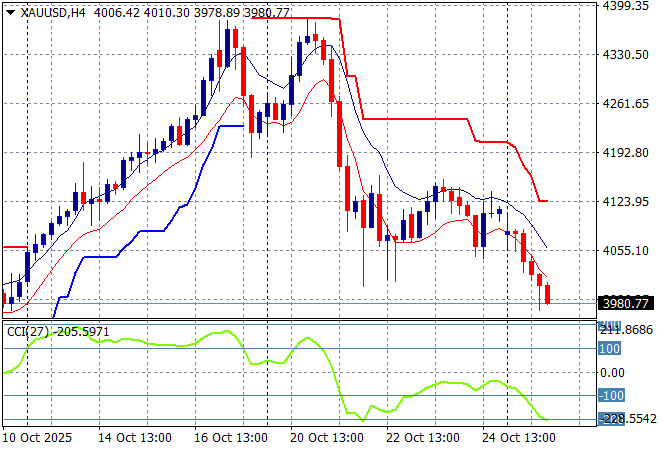Click the 4192.80 price axis label

click(627, 153)
